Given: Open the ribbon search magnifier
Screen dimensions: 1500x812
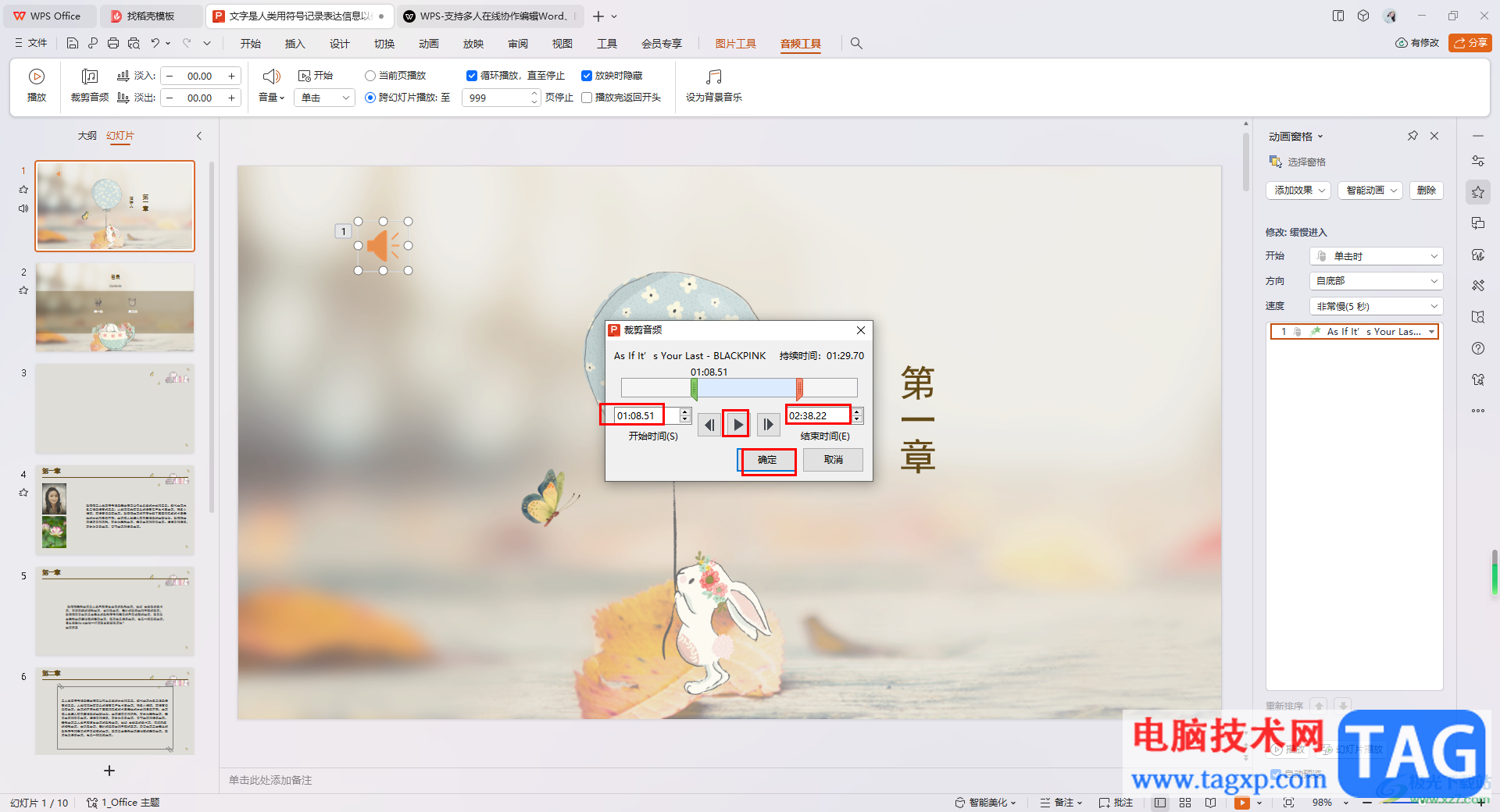Looking at the screenshot, I should click(x=856, y=44).
